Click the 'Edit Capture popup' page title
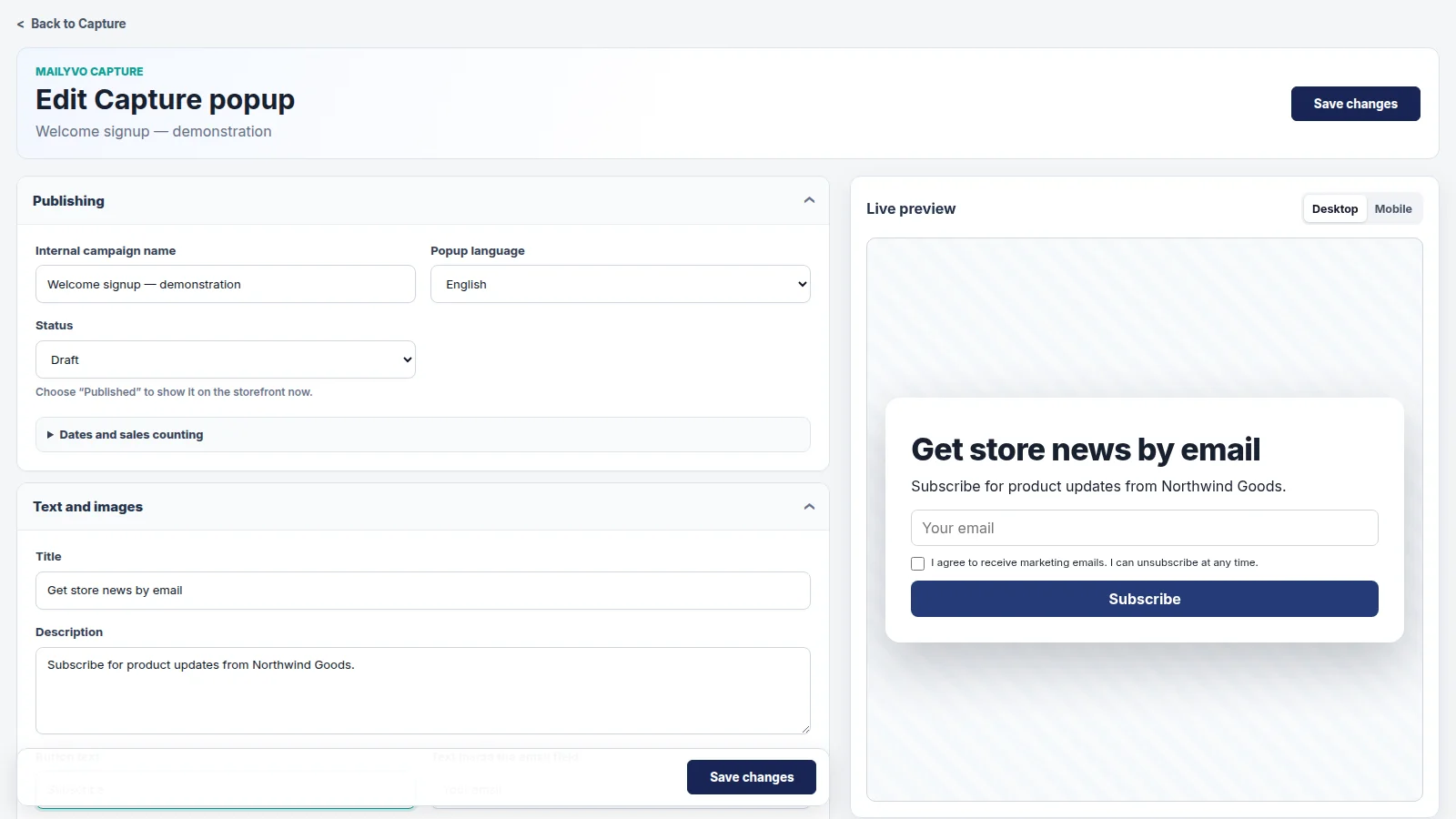Screen dimensions: 1456x819 [165, 99]
